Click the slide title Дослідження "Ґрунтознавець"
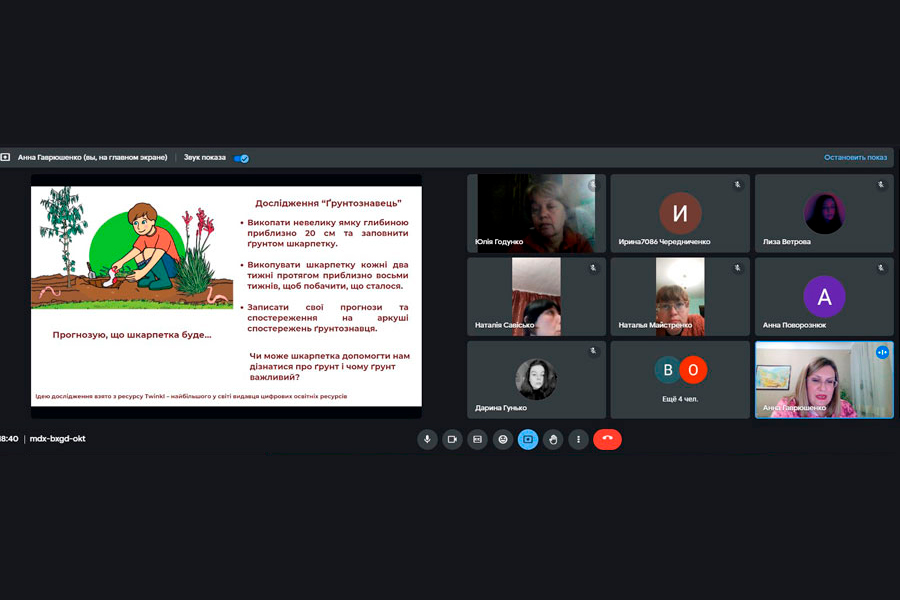This screenshot has height=600, width=900. 328,203
